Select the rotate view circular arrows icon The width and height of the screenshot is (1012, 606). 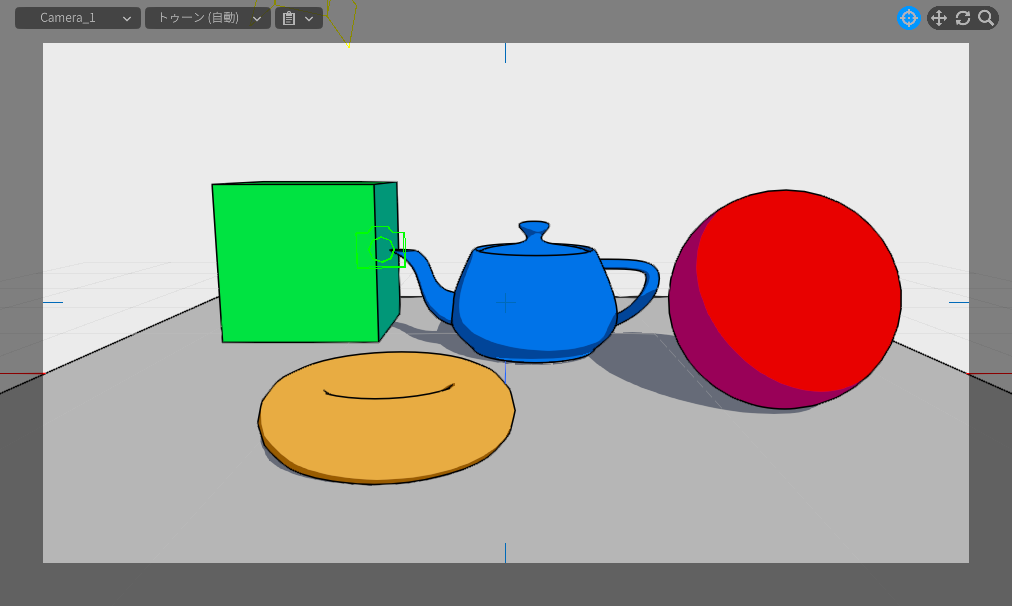pos(963,18)
